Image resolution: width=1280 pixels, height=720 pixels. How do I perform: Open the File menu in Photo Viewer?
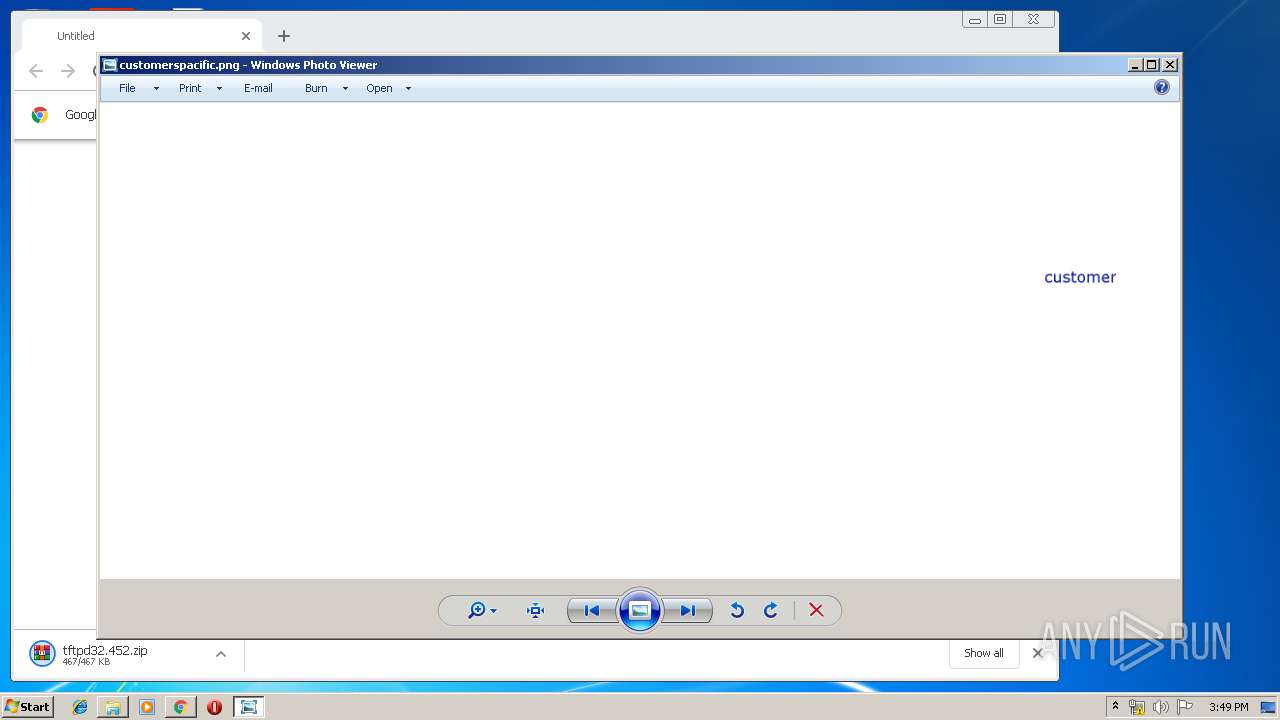127,88
